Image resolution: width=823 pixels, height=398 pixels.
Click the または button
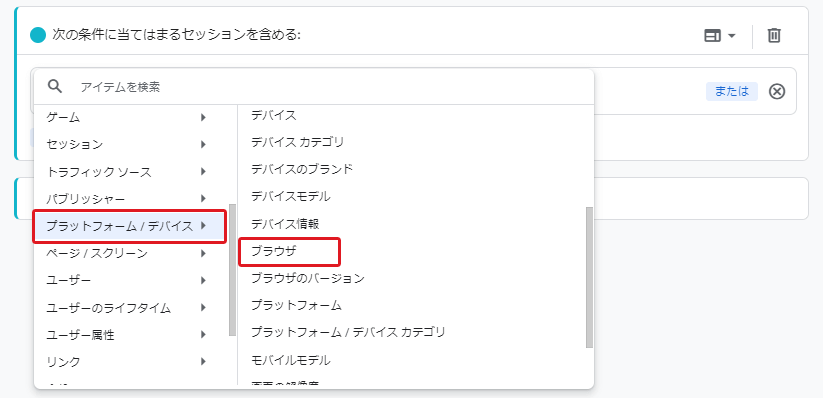[732, 91]
